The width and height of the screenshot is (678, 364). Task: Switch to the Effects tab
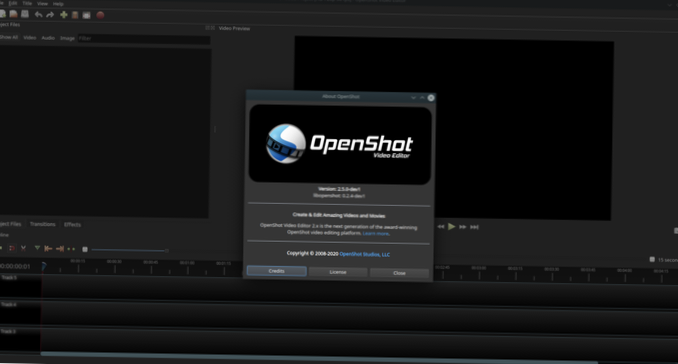72,224
